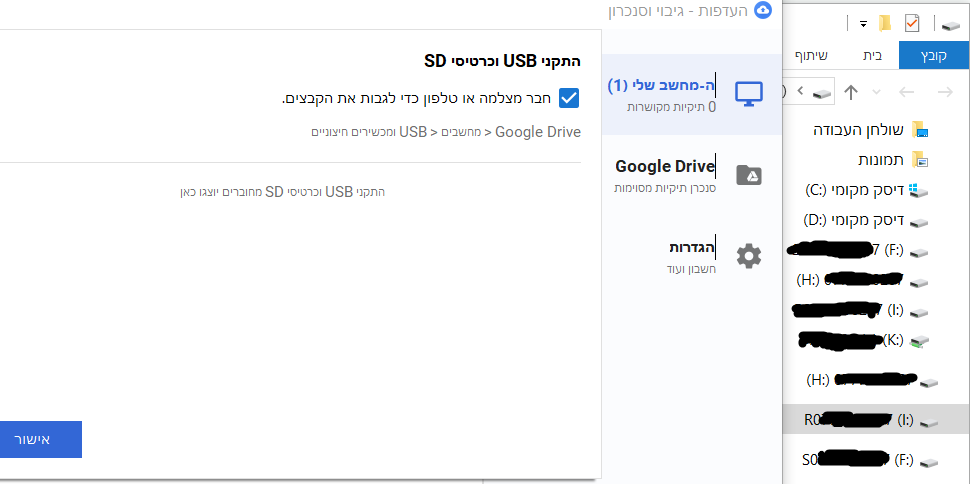Viewport: 970px width, 484px height.
Task: Click the Backup and Sync cloud icon
Action: click(x=764, y=11)
